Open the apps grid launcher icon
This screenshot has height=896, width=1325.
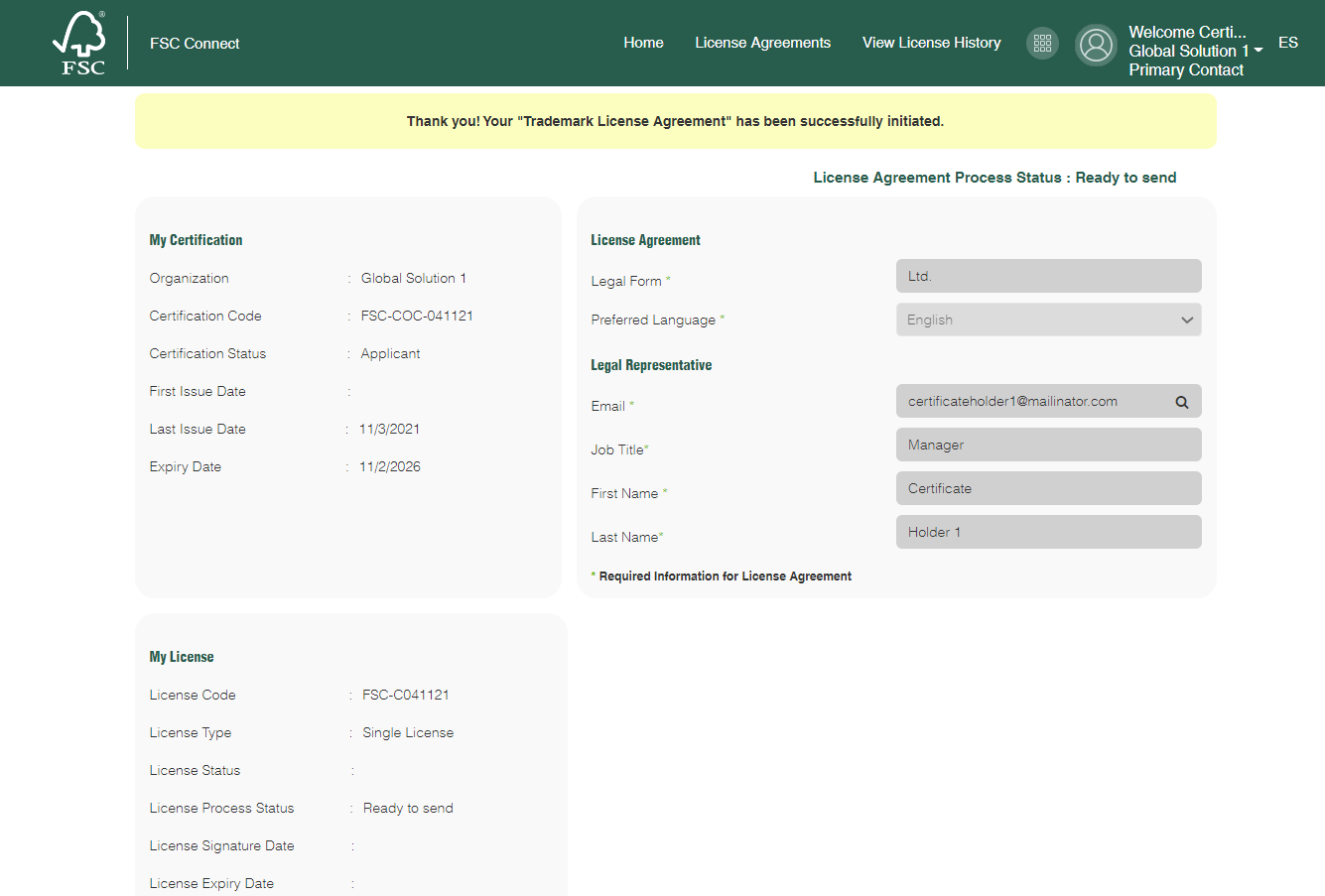pyautogui.click(x=1042, y=43)
